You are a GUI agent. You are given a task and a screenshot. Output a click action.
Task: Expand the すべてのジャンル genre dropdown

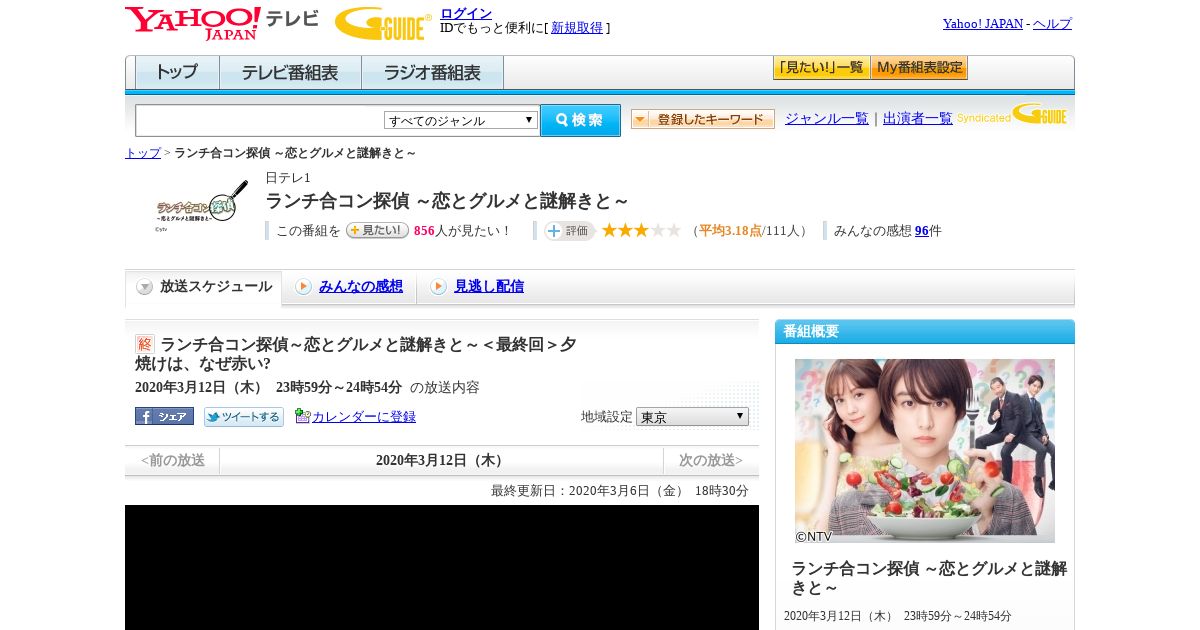coord(461,120)
